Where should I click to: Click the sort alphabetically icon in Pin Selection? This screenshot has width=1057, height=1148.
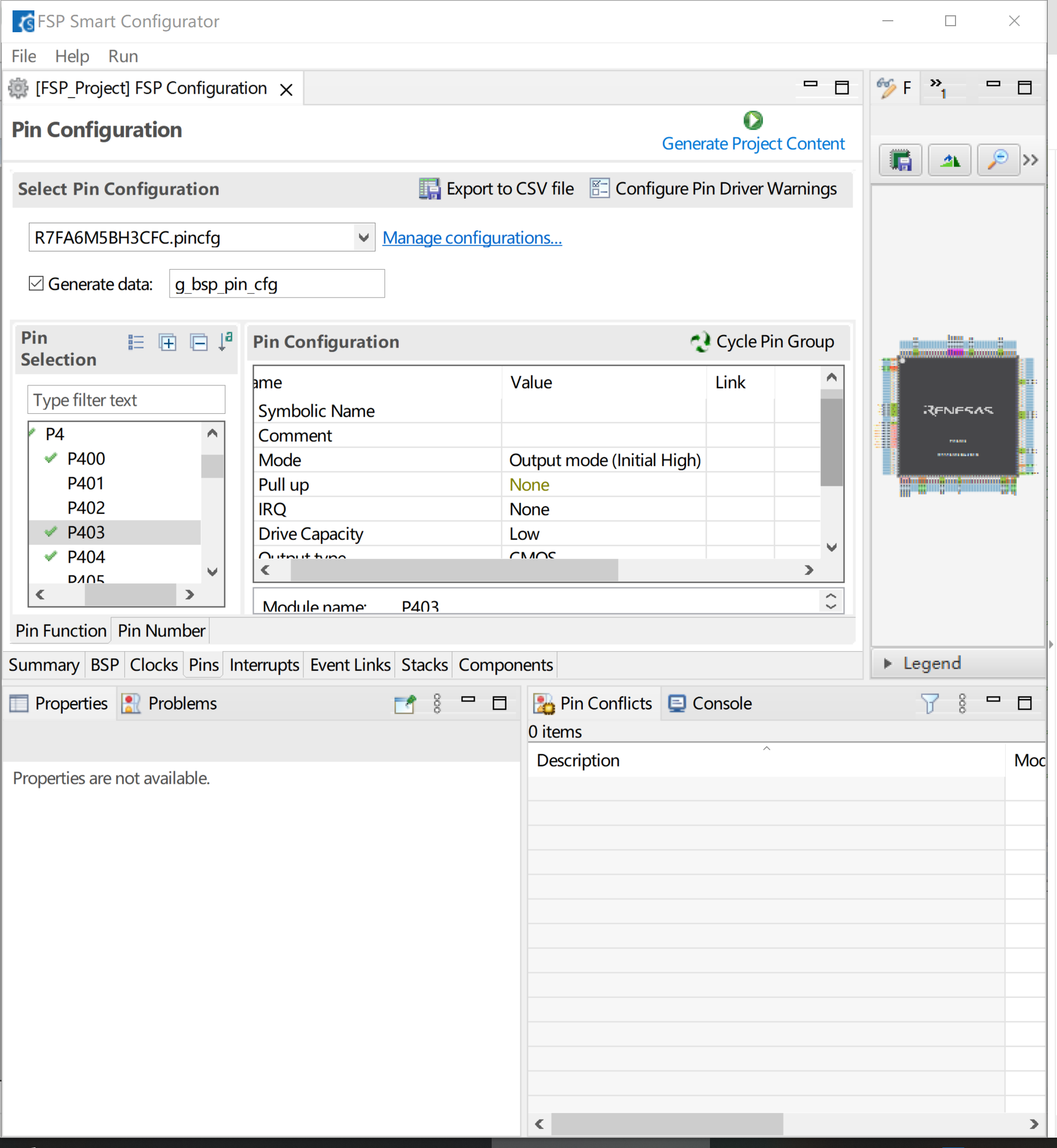[x=225, y=342]
